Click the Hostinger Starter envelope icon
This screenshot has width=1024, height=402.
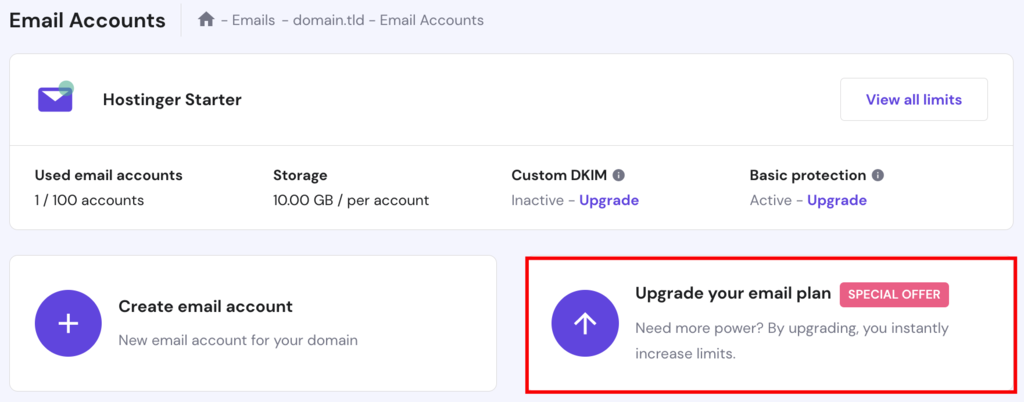pos(55,98)
